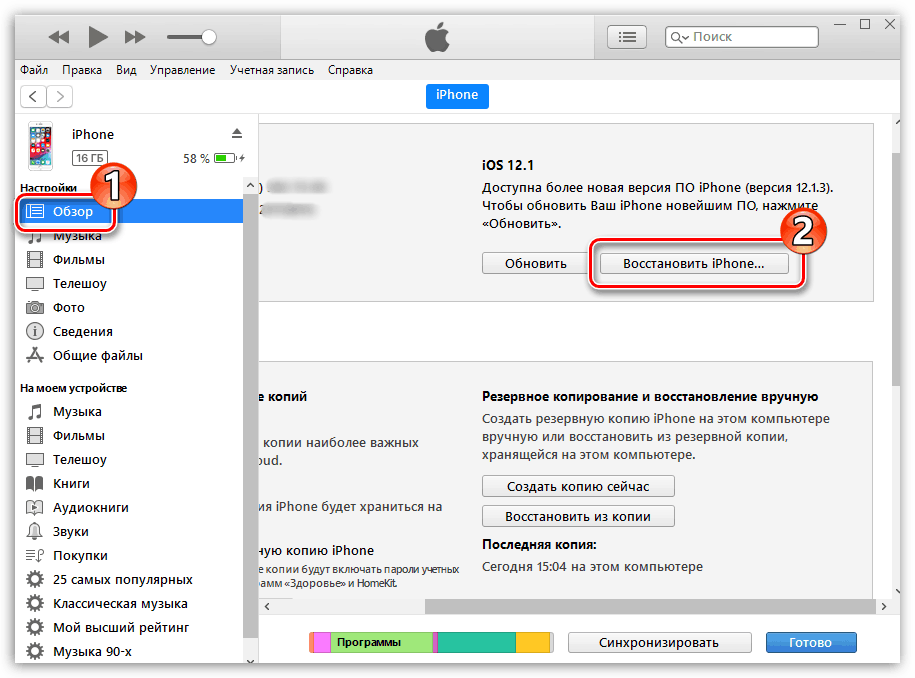The width and height of the screenshot is (915, 678).
Task: Open the Управление menu
Action: coord(183,70)
